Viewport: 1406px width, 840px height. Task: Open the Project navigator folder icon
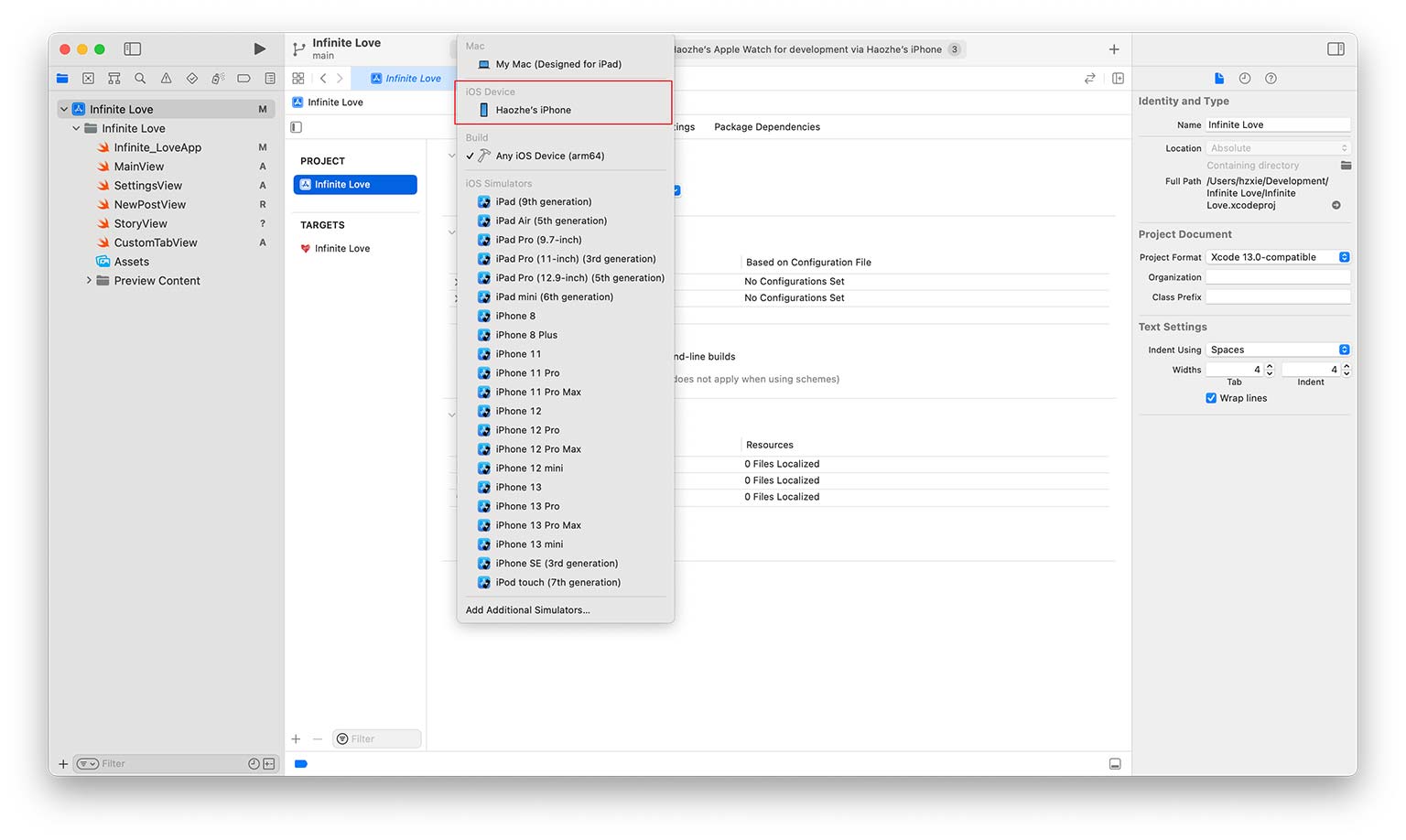[62, 79]
